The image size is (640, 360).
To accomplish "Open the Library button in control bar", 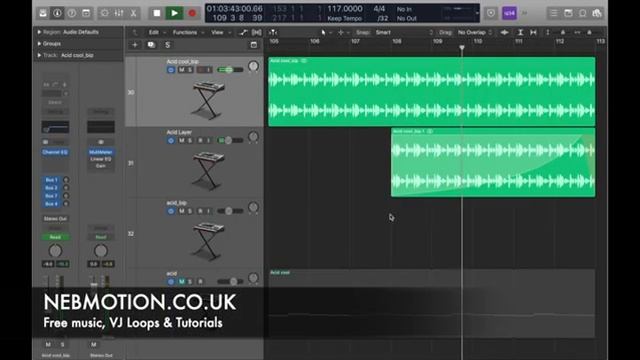I will [43, 13].
